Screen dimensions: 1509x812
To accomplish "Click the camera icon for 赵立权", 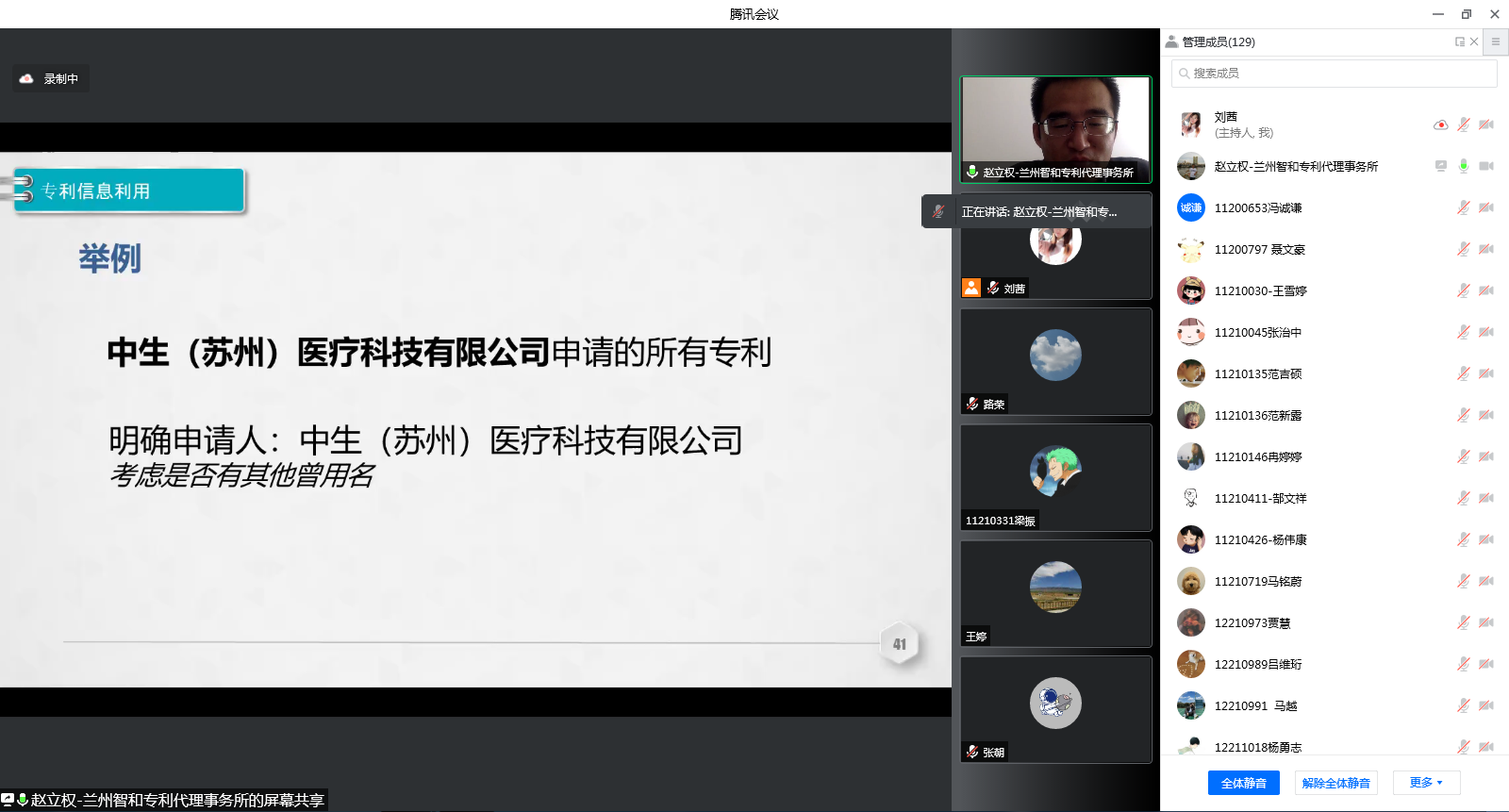I will (1486, 166).
